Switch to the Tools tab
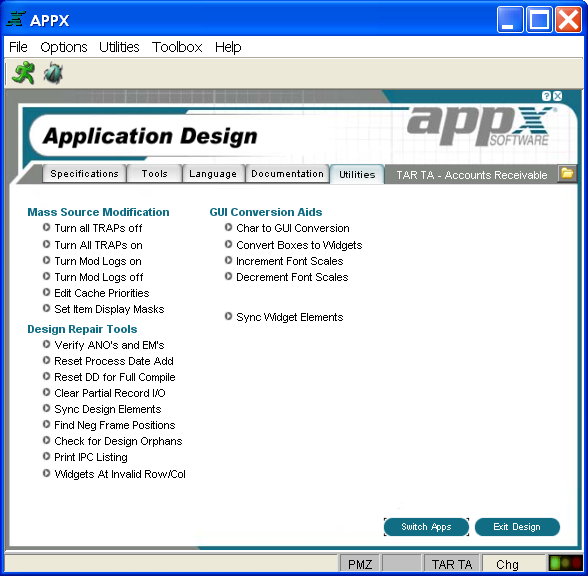 154,174
